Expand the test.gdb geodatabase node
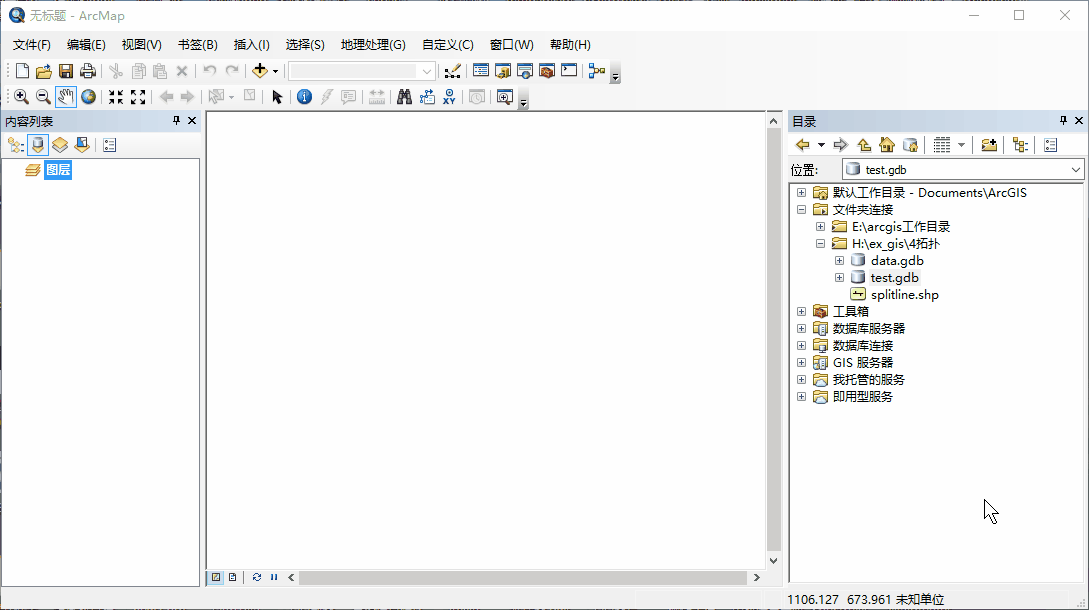 [x=840, y=278]
